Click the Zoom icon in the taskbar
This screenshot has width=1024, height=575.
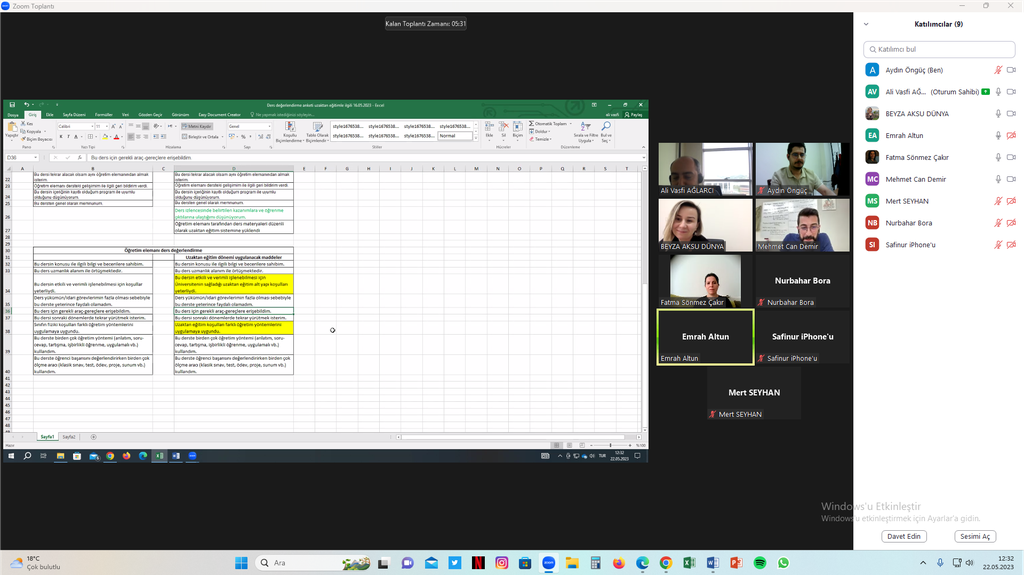(548, 563)
